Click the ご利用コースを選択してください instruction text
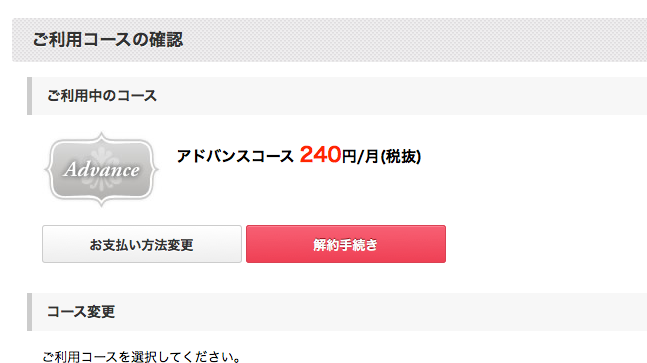This screenshot has height=363, width=647. click(141, 357)
